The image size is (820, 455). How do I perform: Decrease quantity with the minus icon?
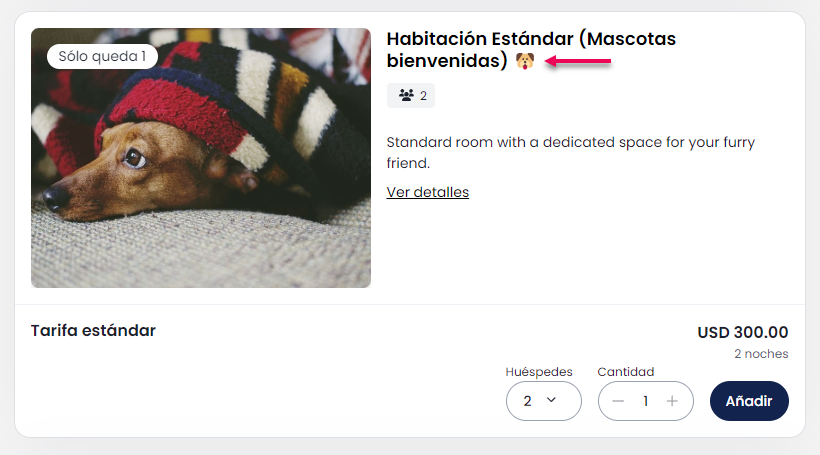[x=618, y=401]
